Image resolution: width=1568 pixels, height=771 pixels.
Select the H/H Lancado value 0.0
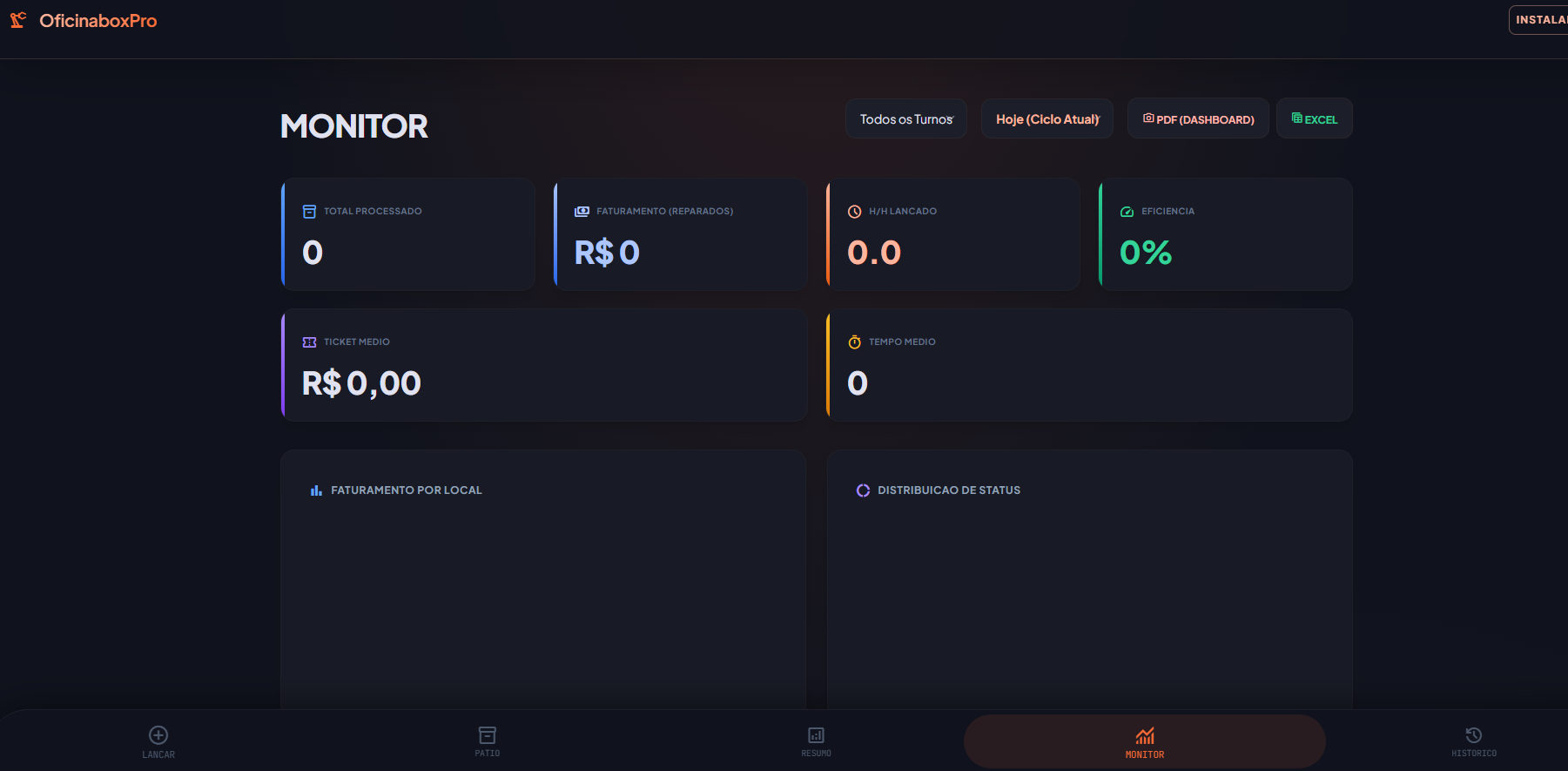coord(874,253)
